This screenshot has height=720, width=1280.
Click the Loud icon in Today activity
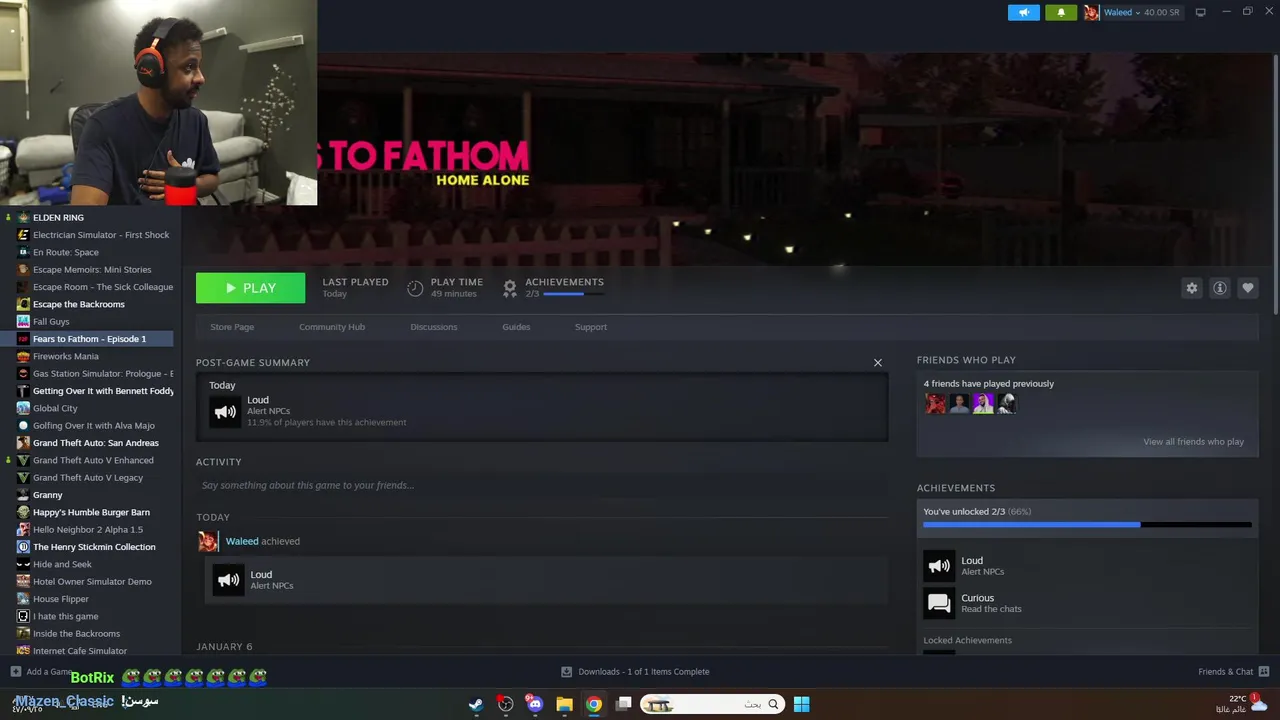click(x=228, y=580)
